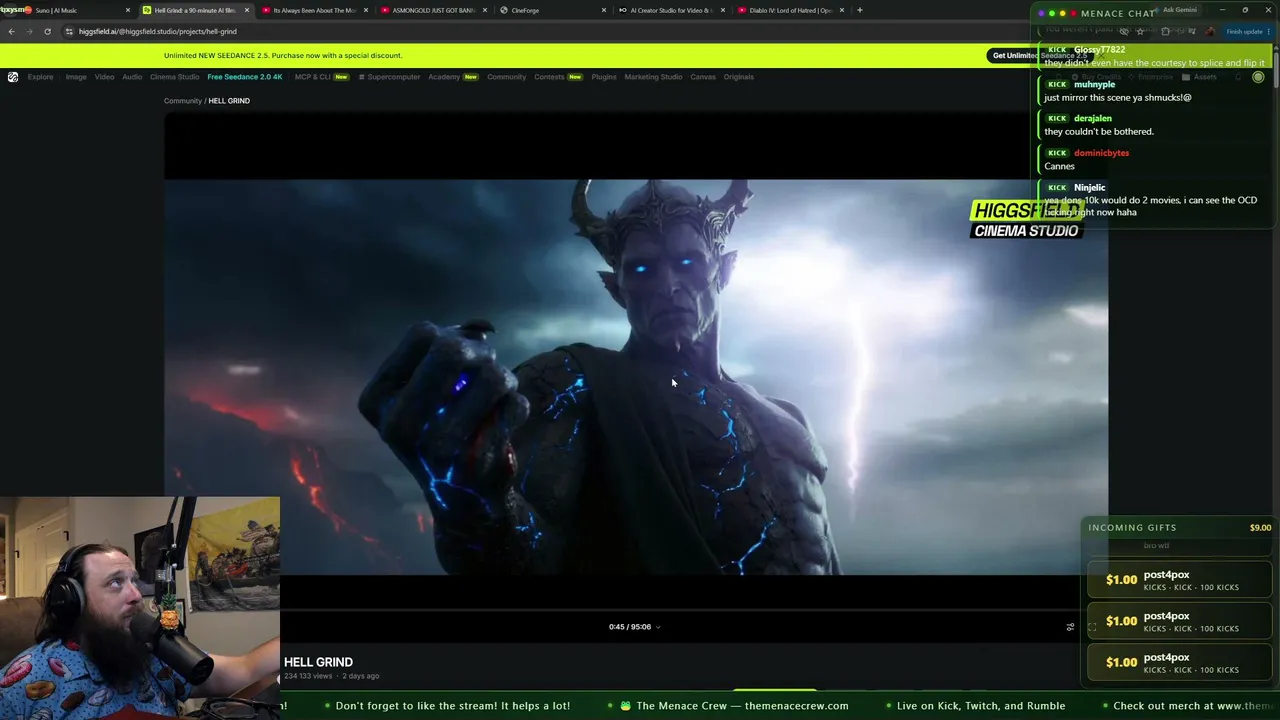Switch to the Its Always Been About The Money tab
This screenshot has height=720, width=1280.
[x=315, y=10]
